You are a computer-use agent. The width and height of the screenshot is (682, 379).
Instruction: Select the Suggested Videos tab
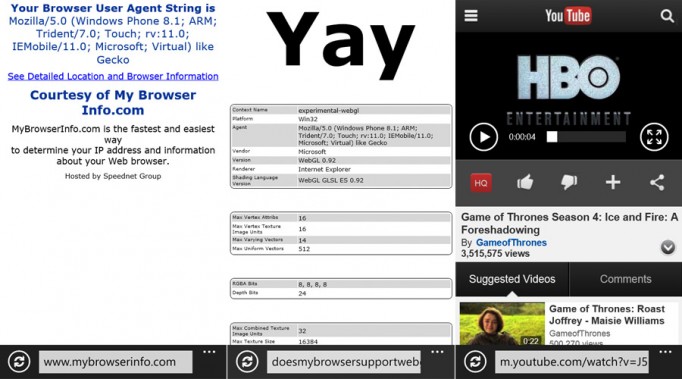[512, 279]
